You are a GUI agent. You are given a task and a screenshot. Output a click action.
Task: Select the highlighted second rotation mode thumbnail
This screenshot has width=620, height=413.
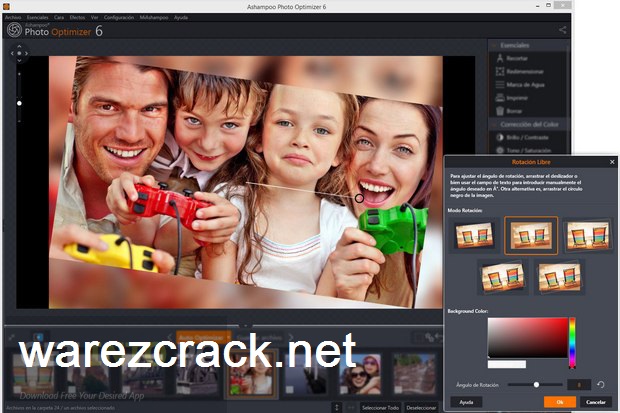[531, 236]
